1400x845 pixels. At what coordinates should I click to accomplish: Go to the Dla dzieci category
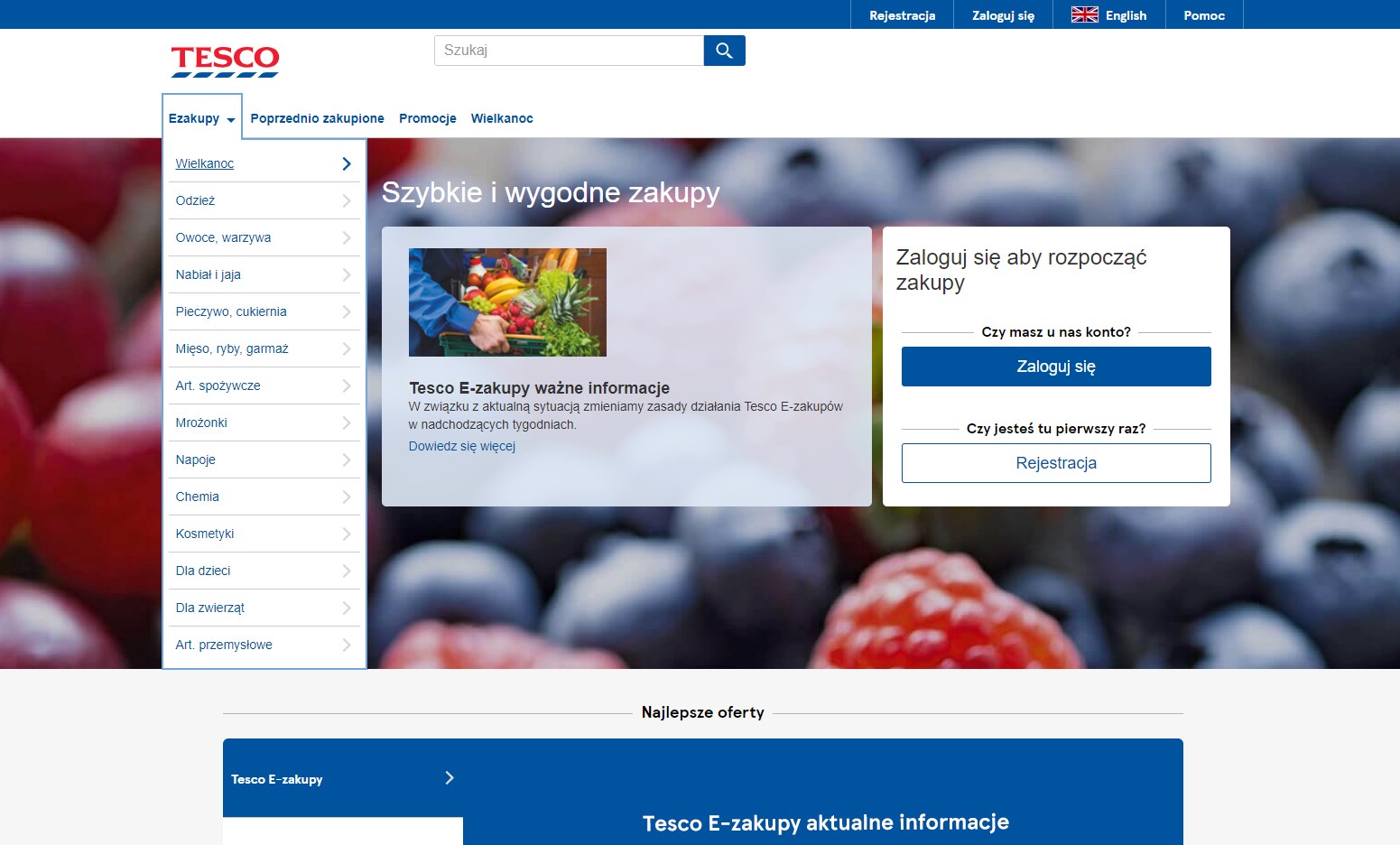[x=203, y=571]
